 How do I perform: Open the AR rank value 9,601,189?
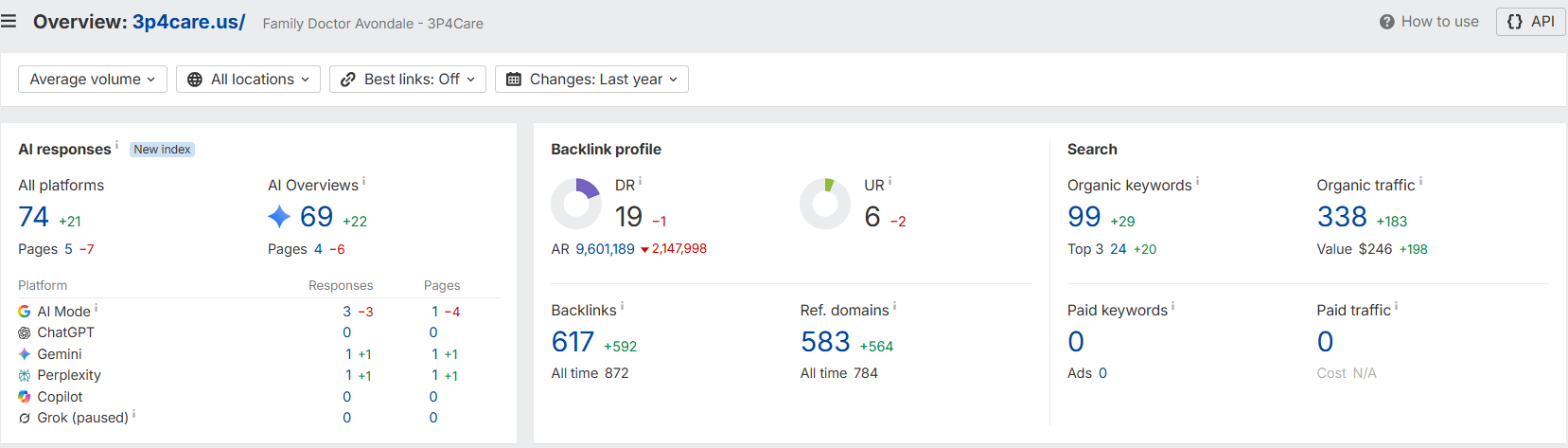click(605, 249)
